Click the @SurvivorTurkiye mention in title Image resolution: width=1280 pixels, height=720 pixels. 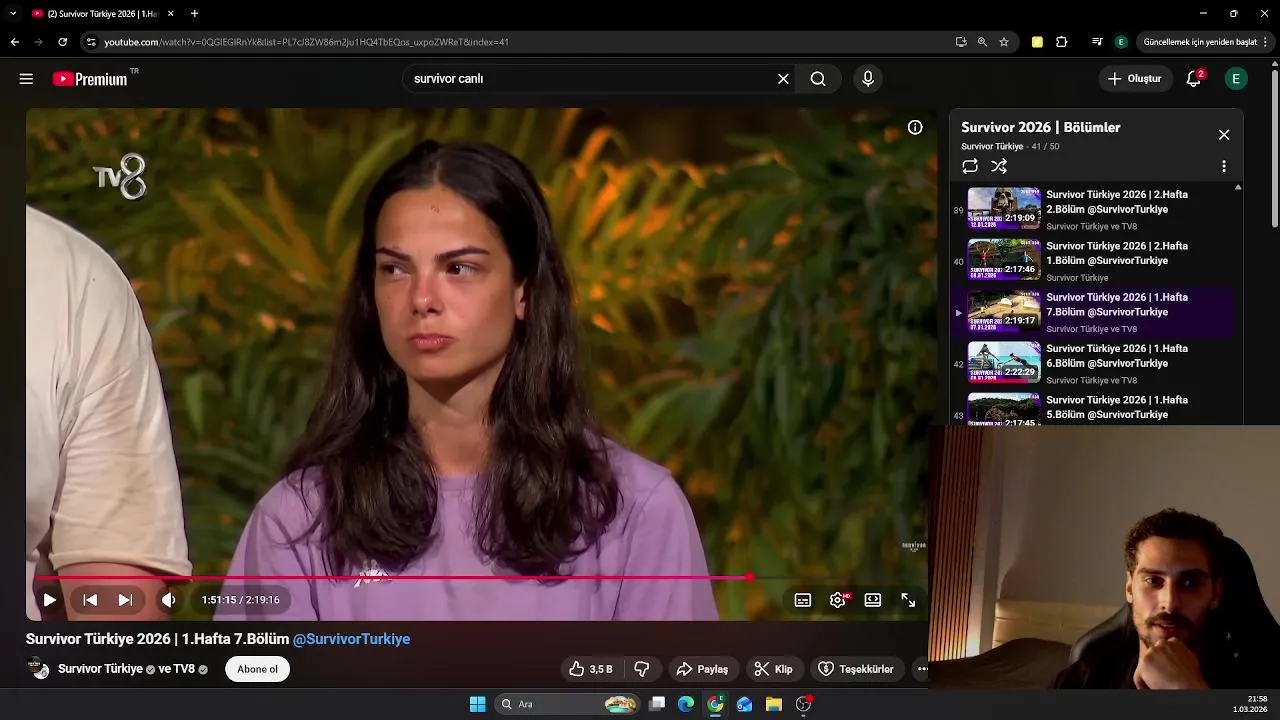(351, 639)
